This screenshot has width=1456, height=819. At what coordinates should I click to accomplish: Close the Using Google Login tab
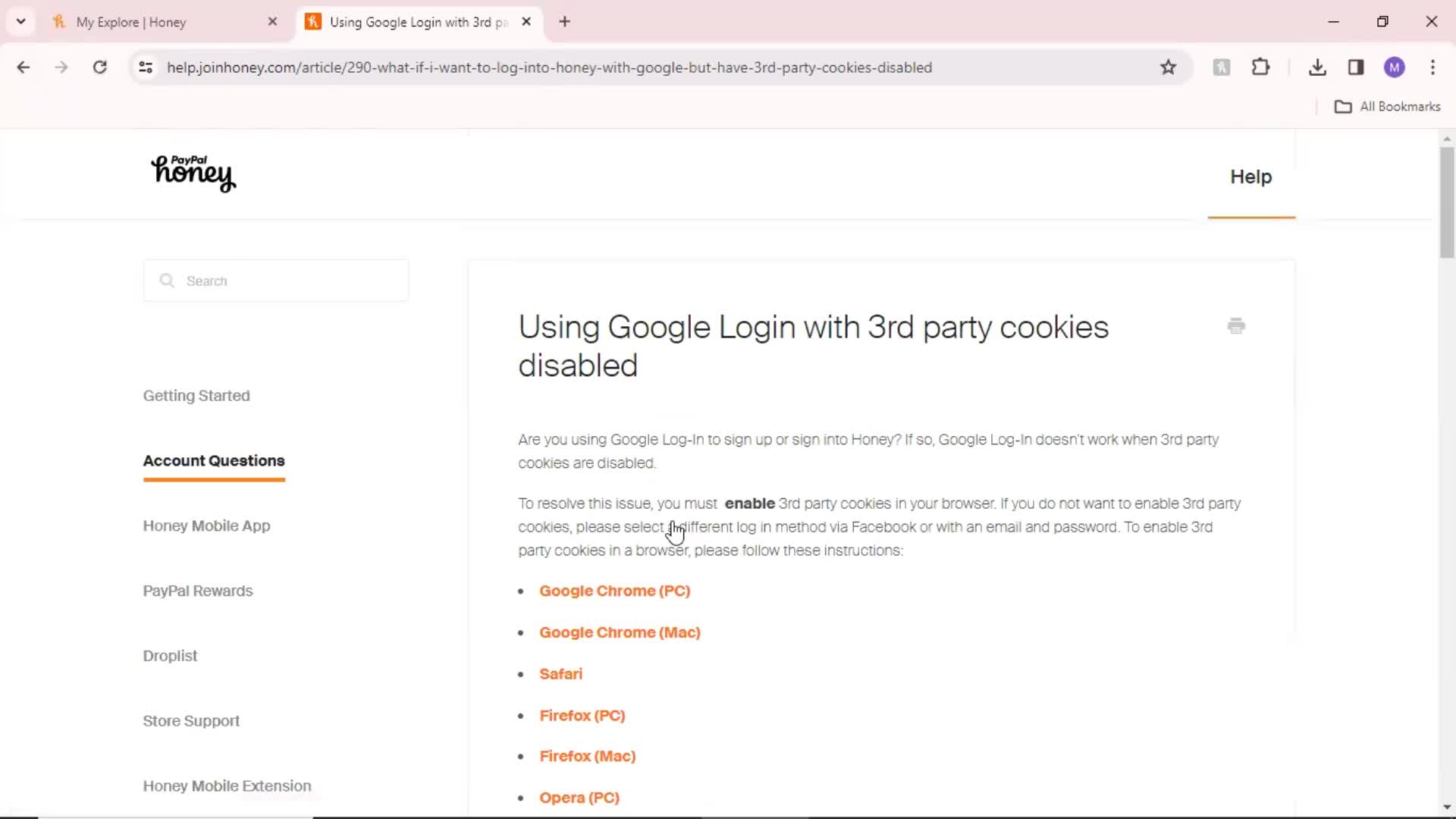526,22
